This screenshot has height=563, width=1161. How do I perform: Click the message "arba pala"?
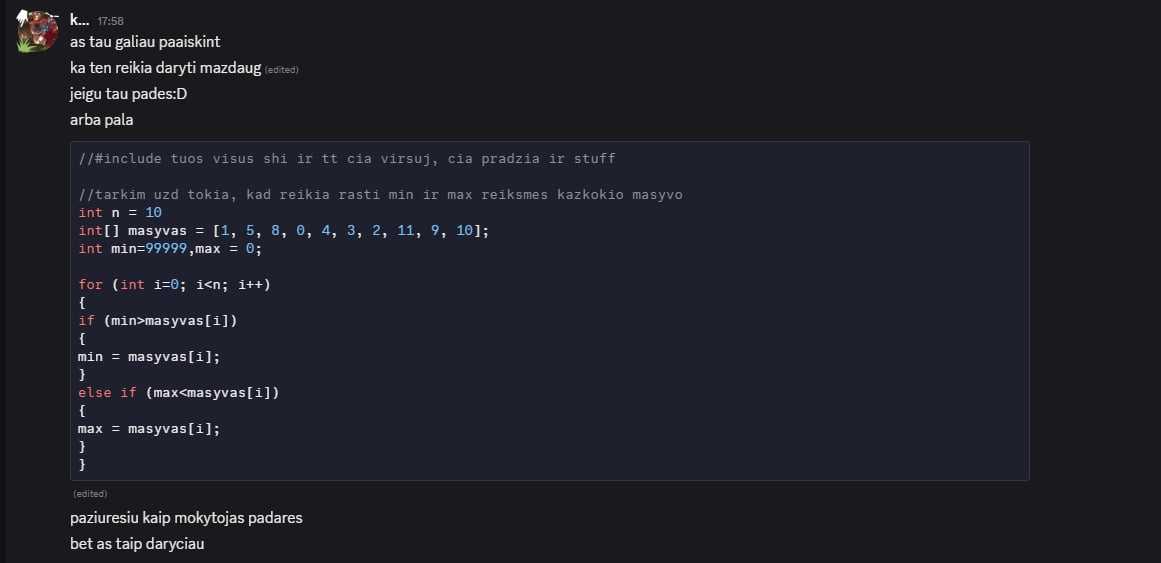[101, 120]
